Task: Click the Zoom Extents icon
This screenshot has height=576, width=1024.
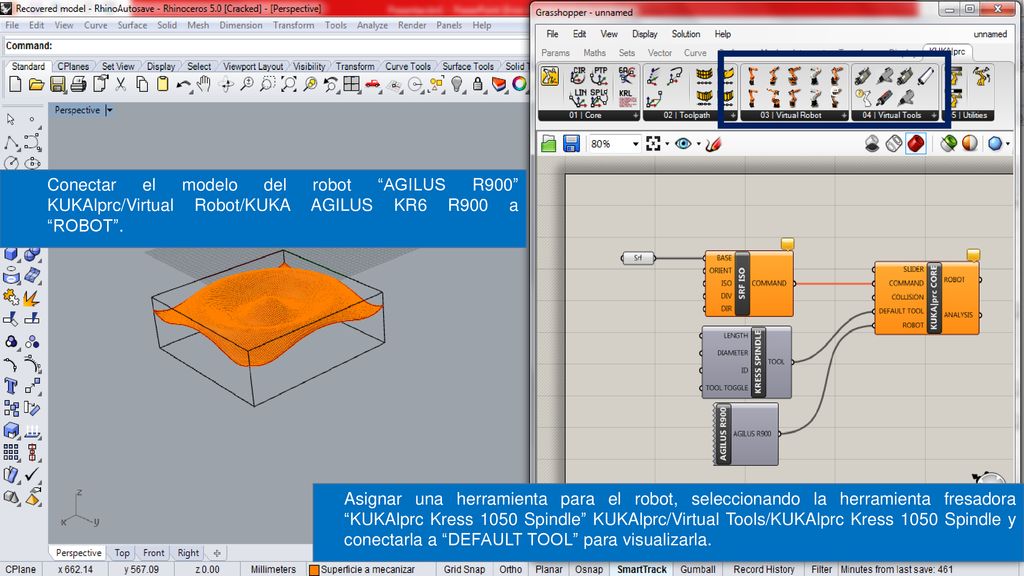Action: 289,84
